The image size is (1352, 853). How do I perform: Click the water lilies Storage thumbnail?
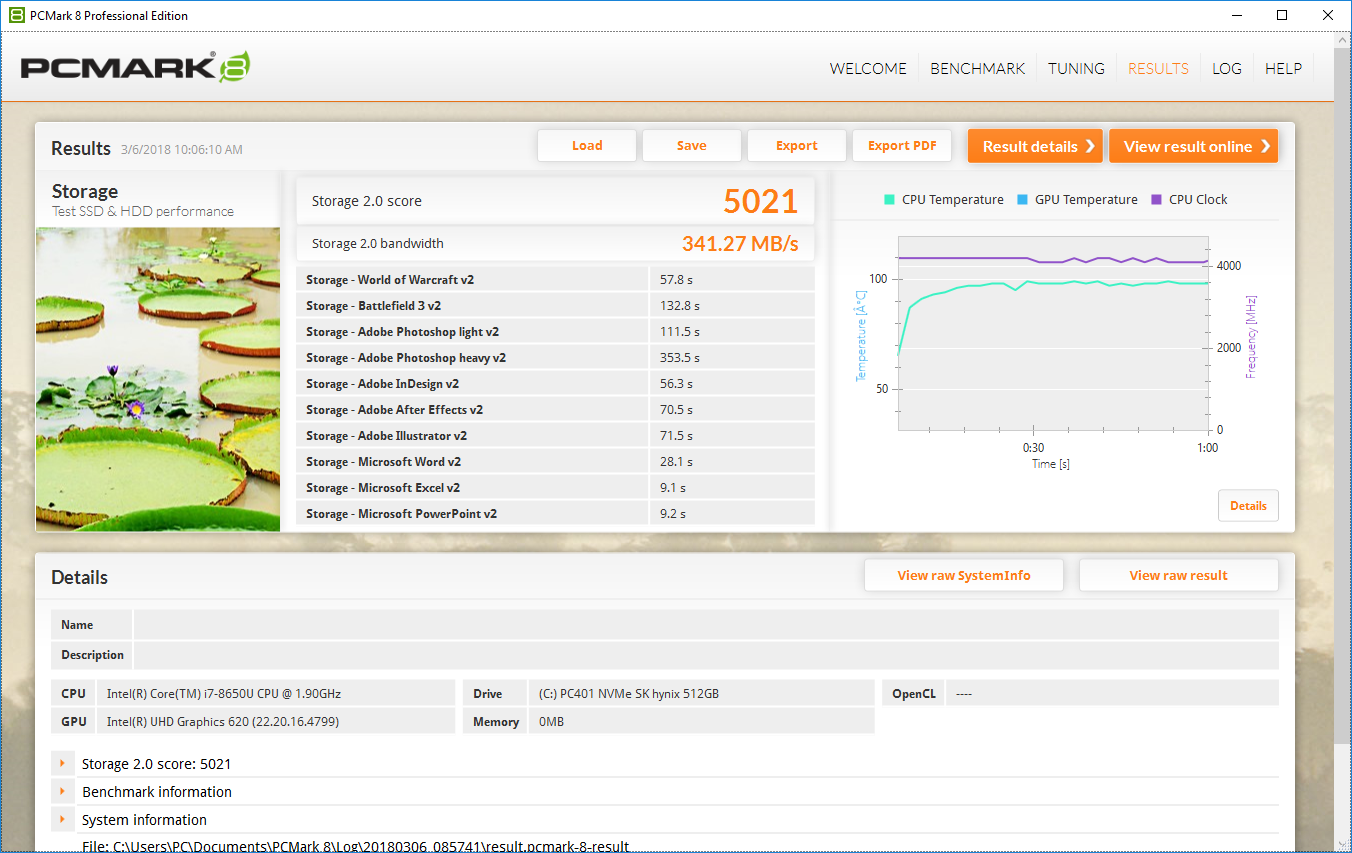[158, 379]
